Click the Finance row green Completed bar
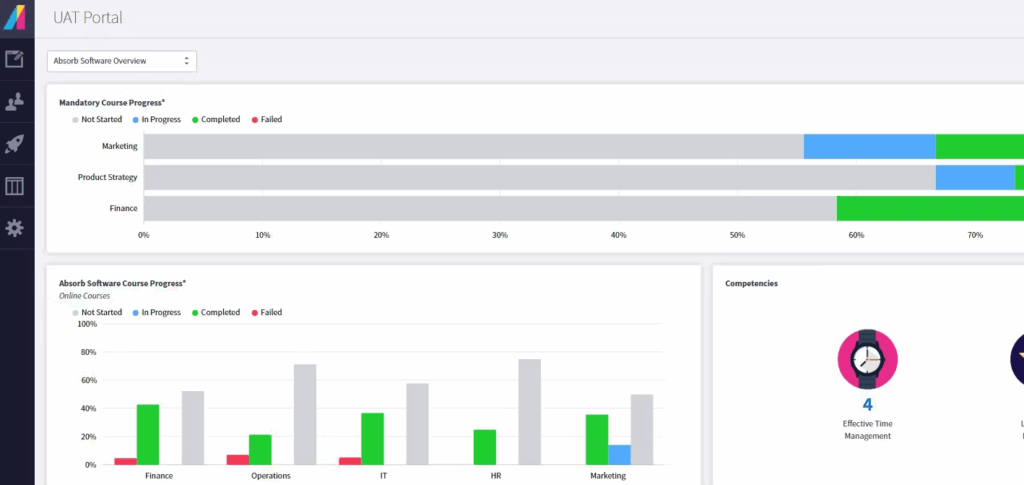Screen dimensions: 1024x485 point(930,208)
